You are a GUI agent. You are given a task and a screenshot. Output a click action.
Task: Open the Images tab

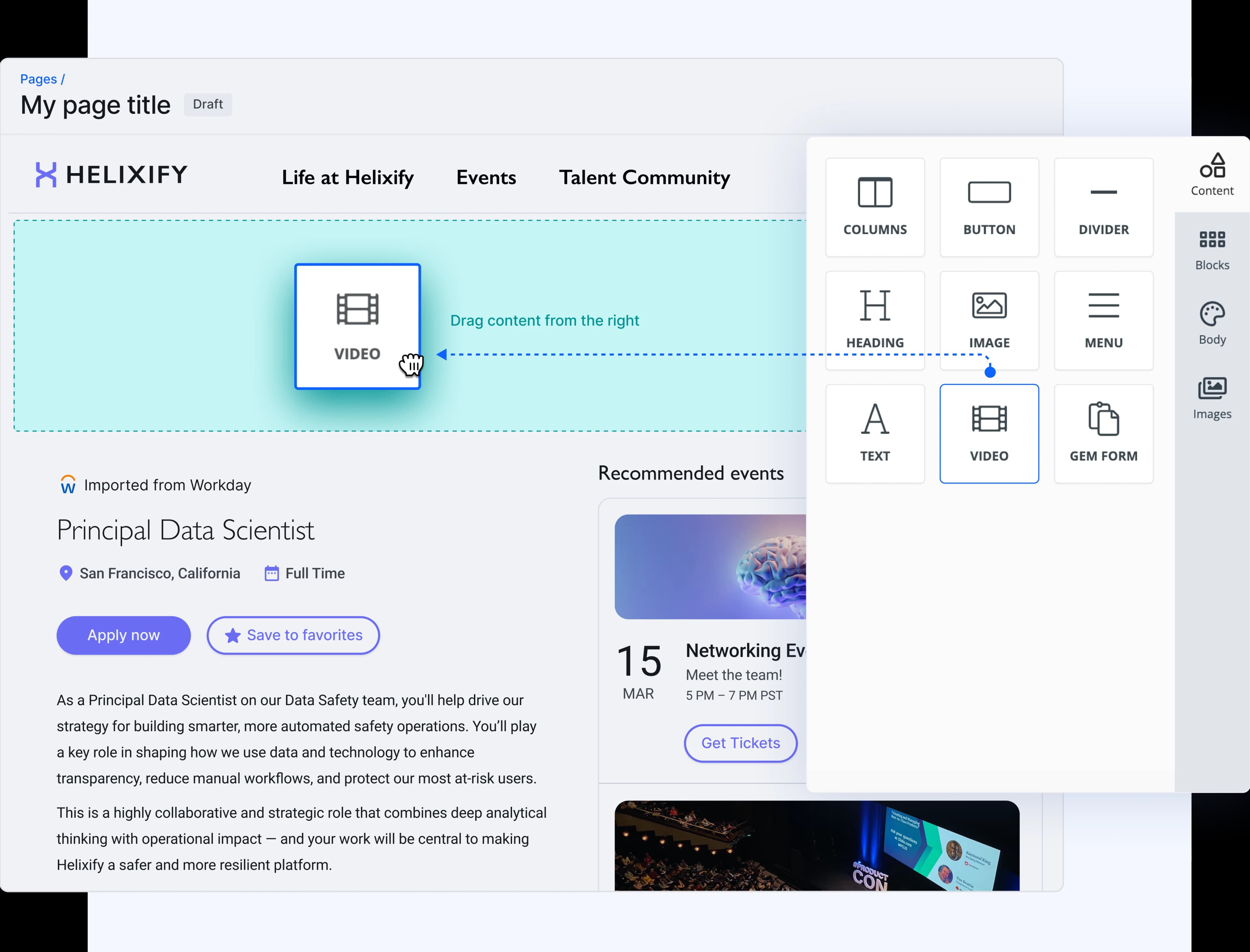tap(1212, 398)
